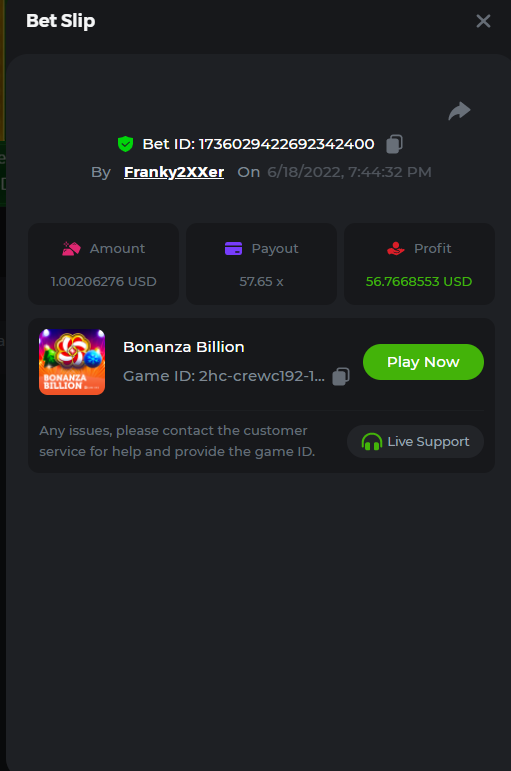This screenshot has height=771, width=511.
Task: Click the Play Now button
Action: click(x=423, y=362)
